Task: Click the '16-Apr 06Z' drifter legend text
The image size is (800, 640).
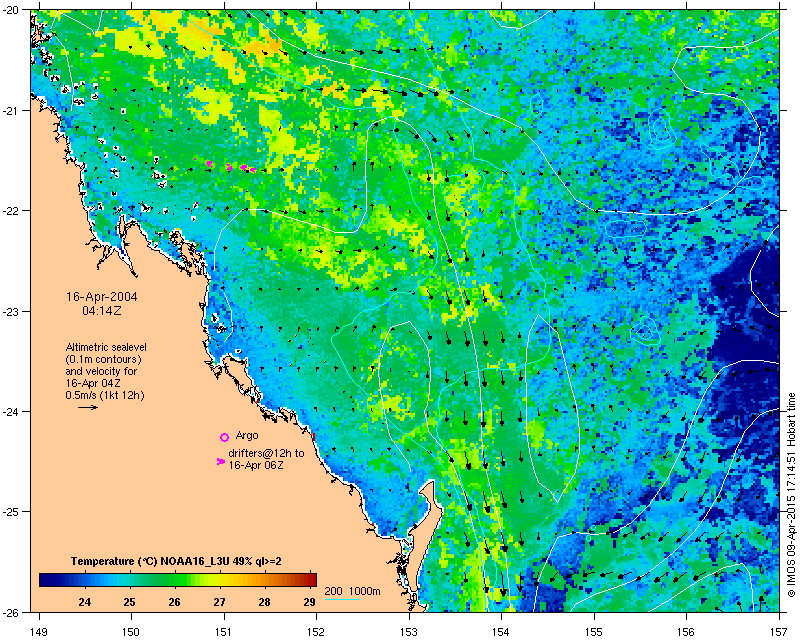Action: pos(256,465)
